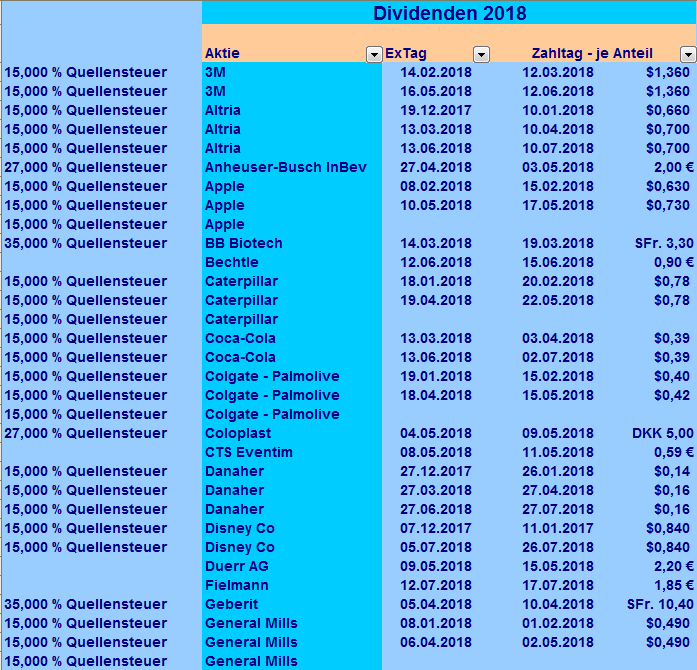Click the dividend amount 0,90 €
The image size is (697, 670).
673,262
